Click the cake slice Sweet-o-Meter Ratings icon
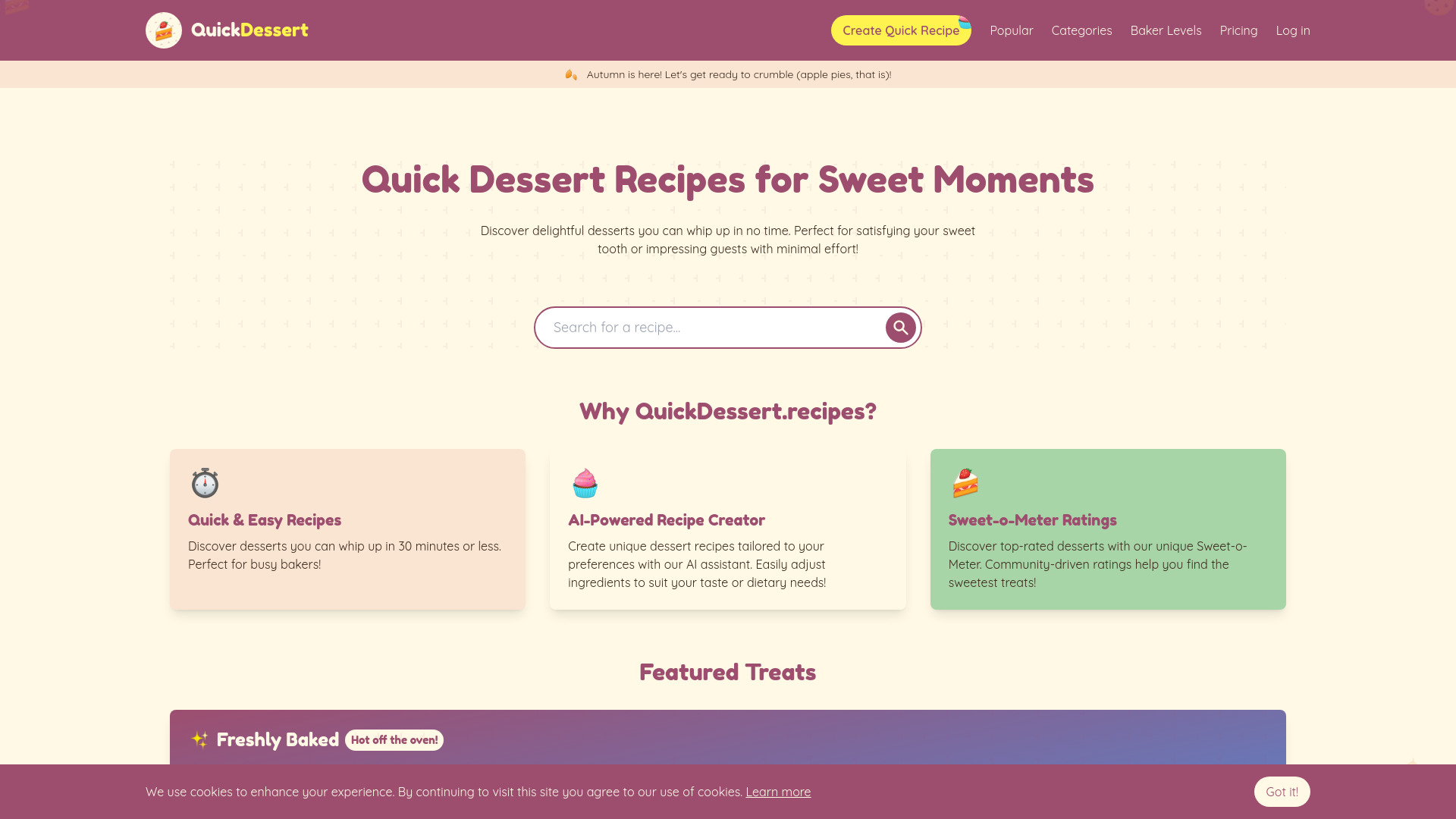The image size is (1456, 819). (965, 482)
